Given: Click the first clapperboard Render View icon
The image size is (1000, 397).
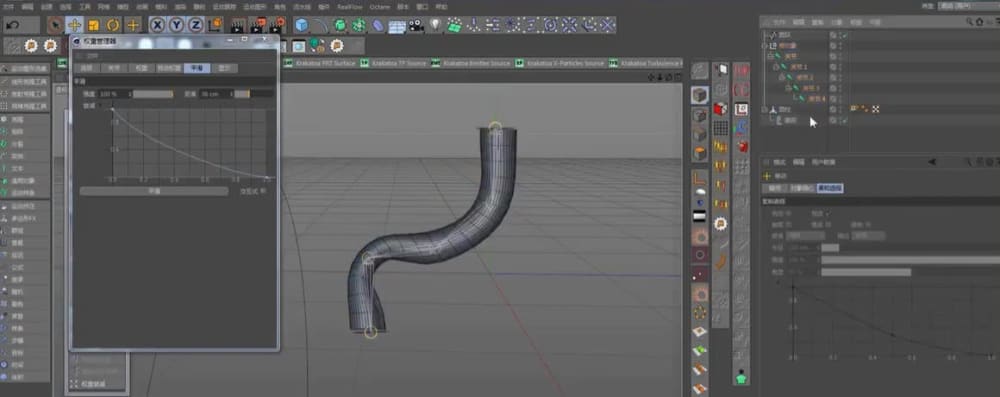Looking at the screenshot, I should (x=238, y=26).
